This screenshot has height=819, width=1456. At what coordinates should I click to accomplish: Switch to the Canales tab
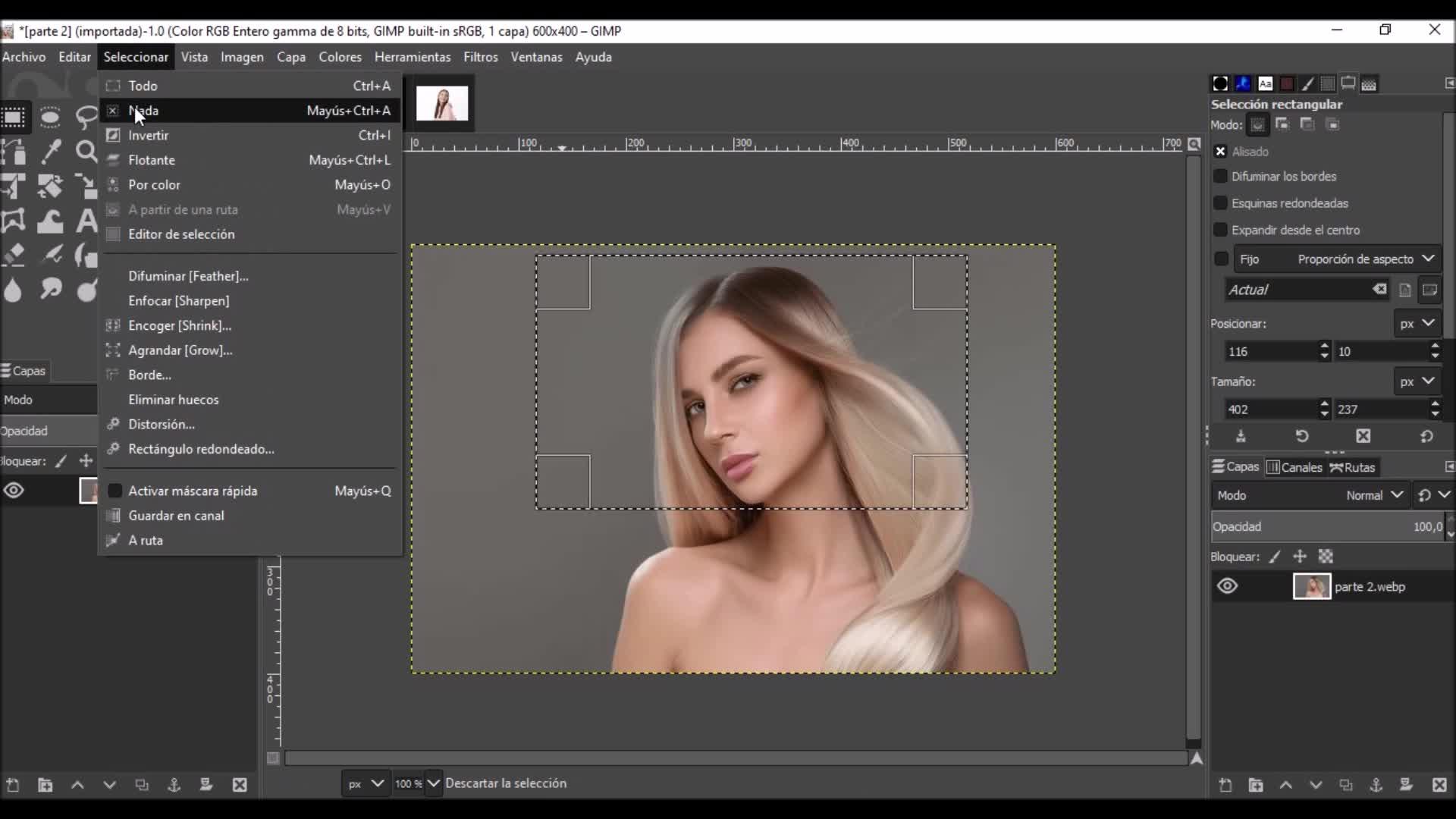[x=1294, y=467]
